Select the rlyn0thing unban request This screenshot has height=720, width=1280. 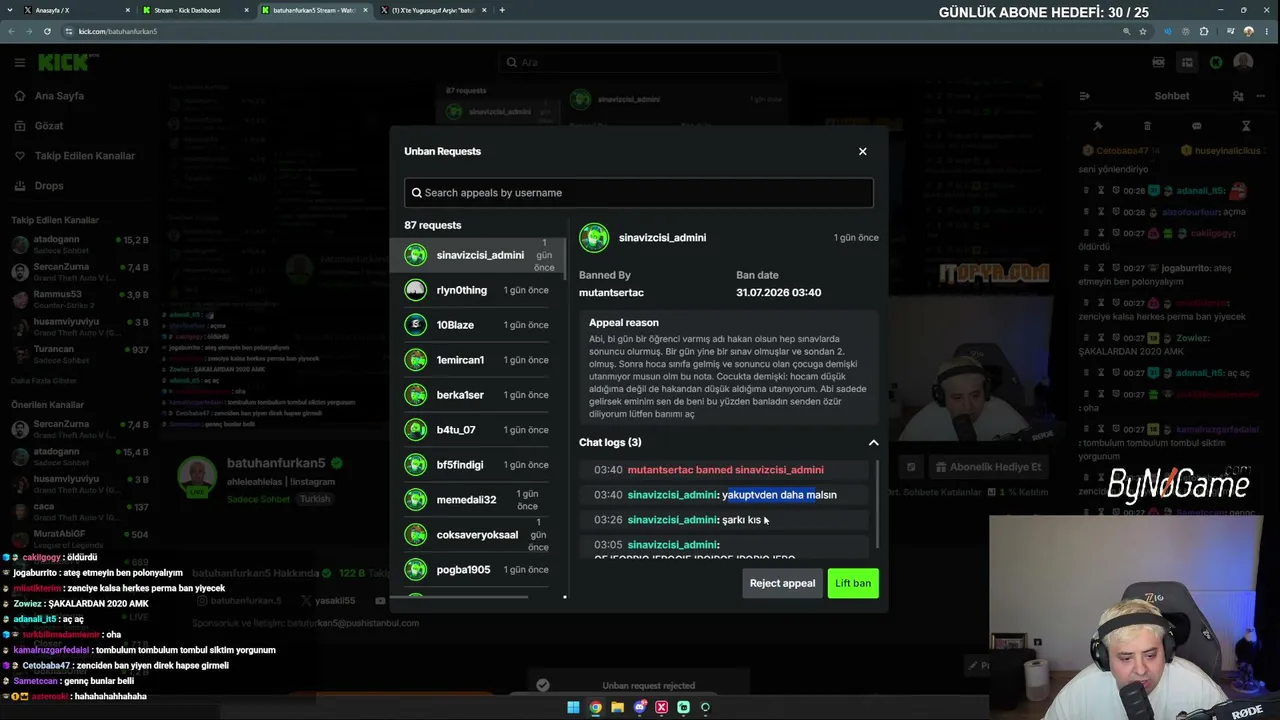(478, 290)
